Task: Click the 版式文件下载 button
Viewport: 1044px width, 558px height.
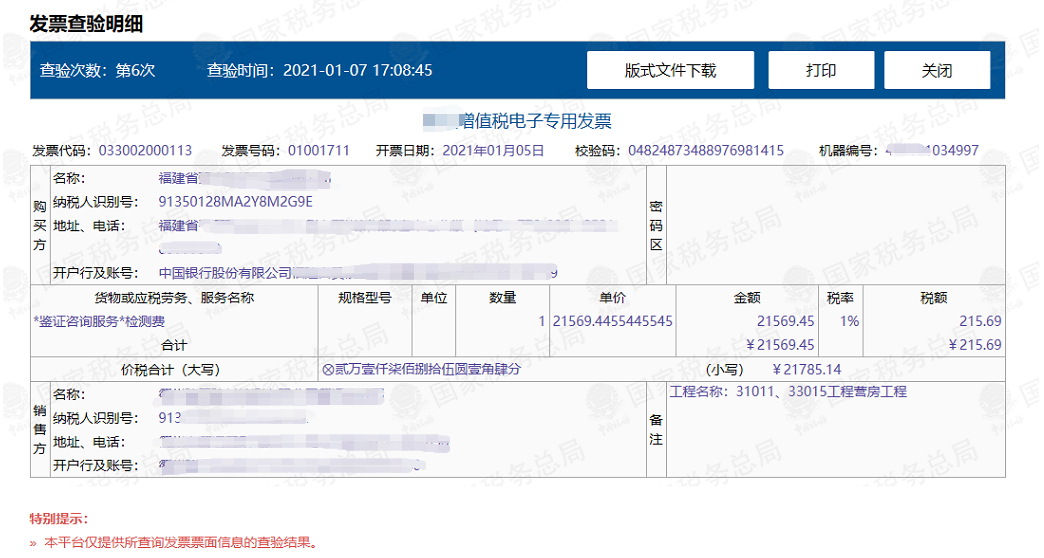Action: pyautogui.click(x=670, y=70)
